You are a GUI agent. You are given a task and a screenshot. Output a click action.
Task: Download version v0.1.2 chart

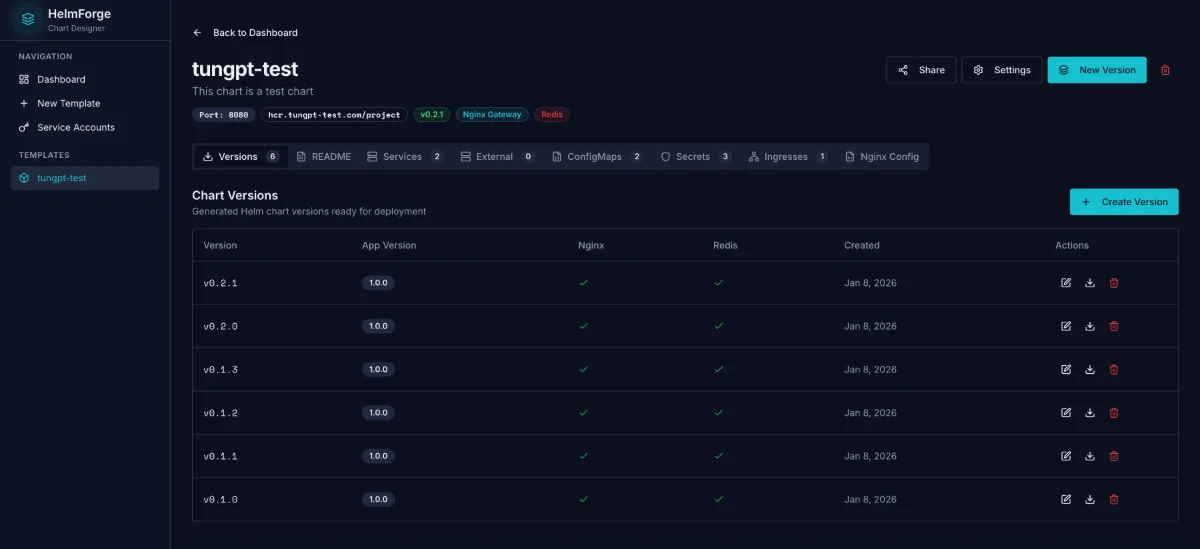[x=1090, y=413]
